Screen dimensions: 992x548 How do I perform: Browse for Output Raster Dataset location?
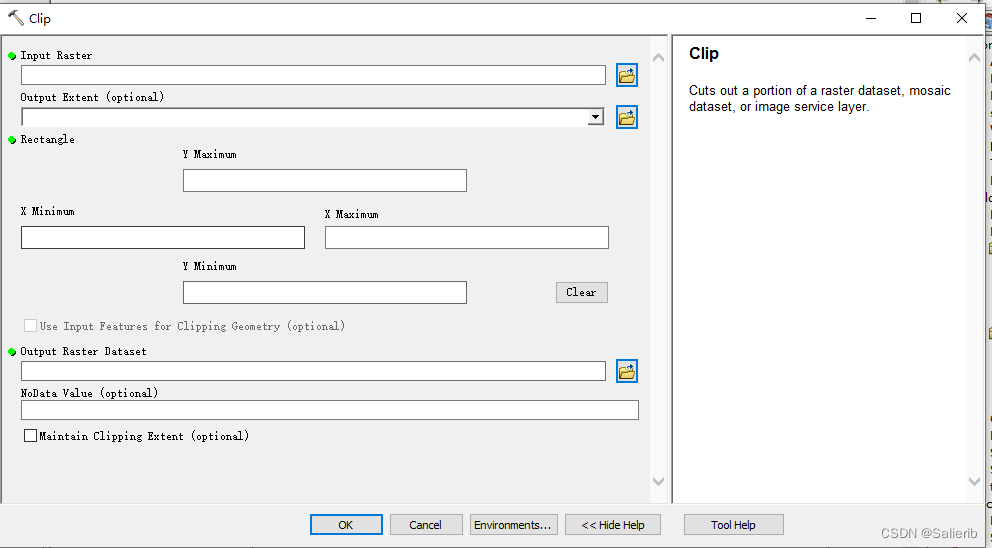[x=627, y=371]
